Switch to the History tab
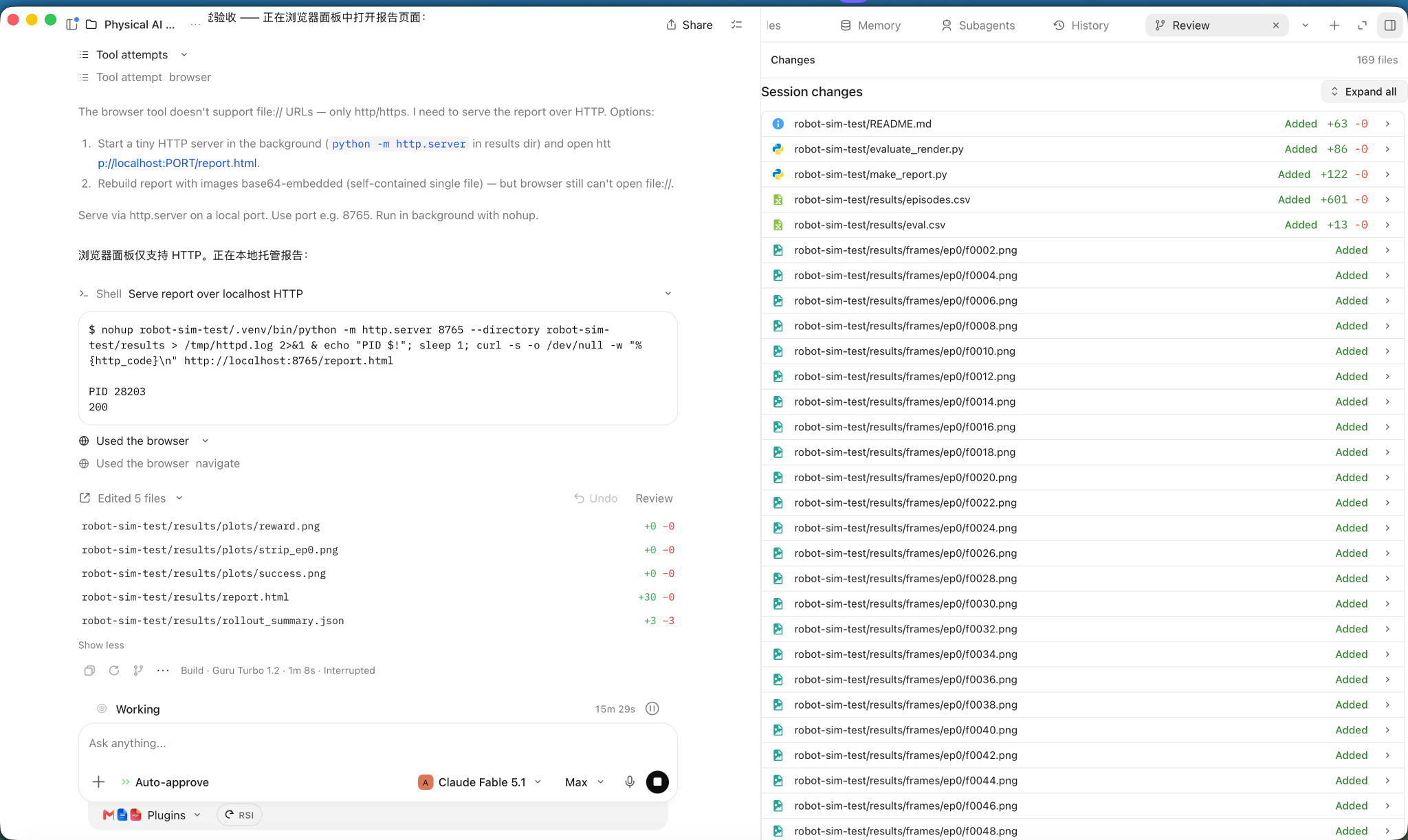Viewport: 1408px width, 840px height. [1081, 25]
